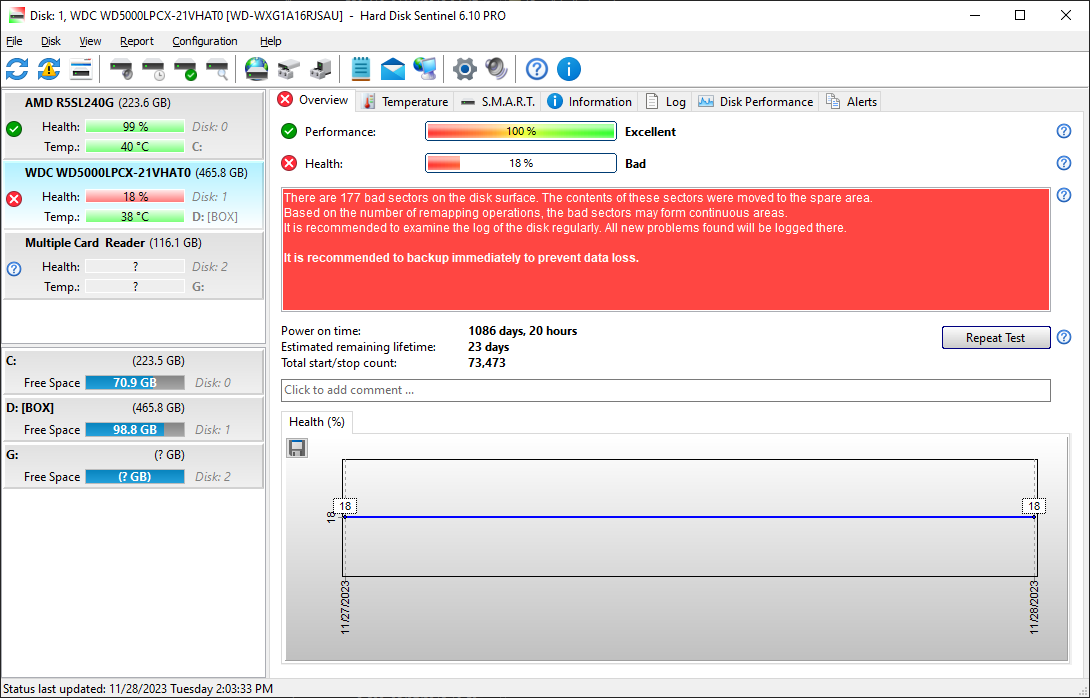Click the 'Excellent' performance rating label
Viewport: 1090px width, 698px height.
pyautogui.click(x=650, y=132)
